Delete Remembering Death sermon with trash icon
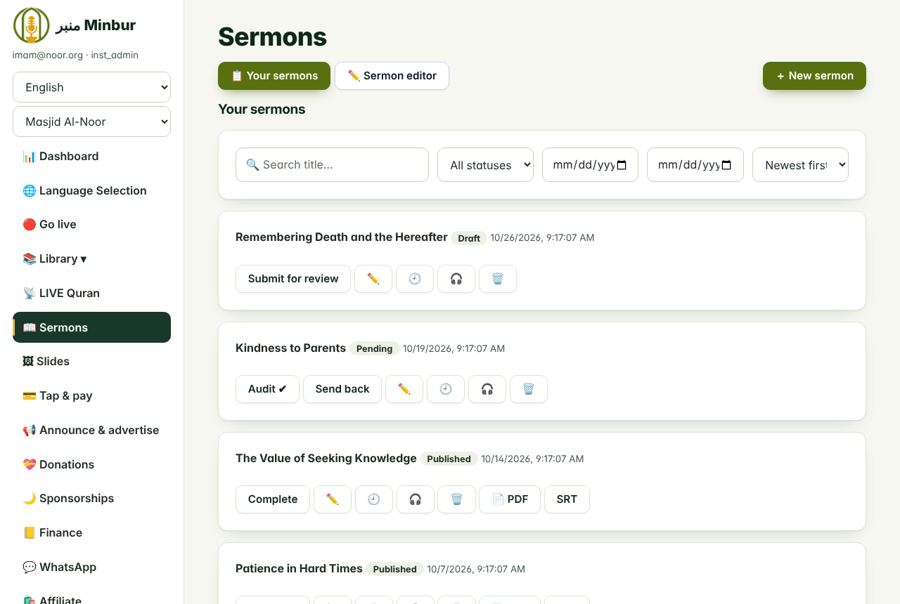Image resolution: width=900 pixels, height=604 pixels. pos(498,279)
